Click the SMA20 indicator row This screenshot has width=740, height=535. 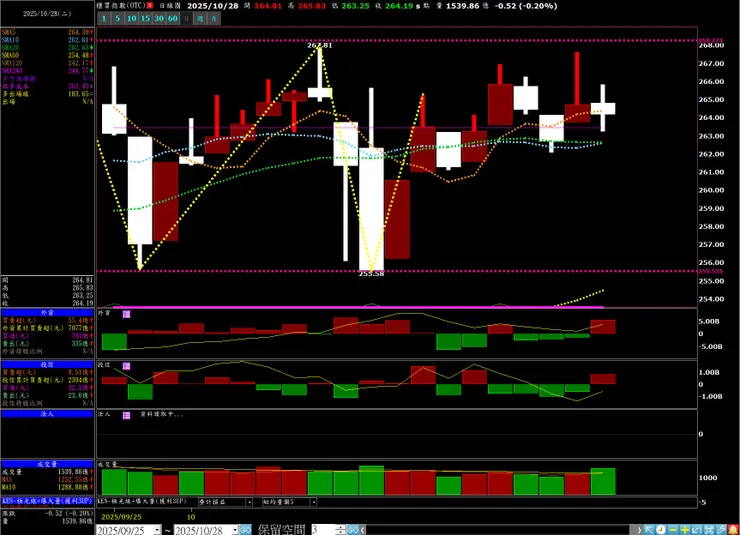click(47, 48)
